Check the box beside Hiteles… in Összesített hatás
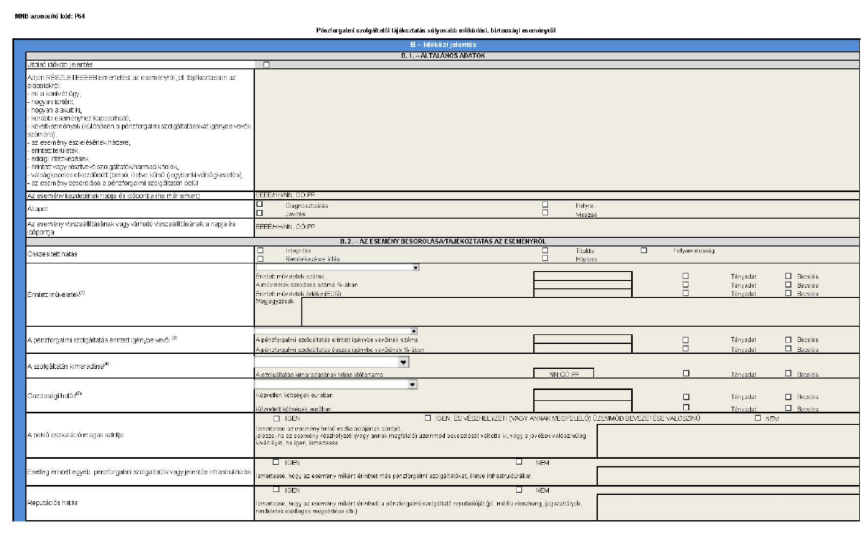Image resolution: width=868 pixels, height=535 pixels. pos(545,258)
